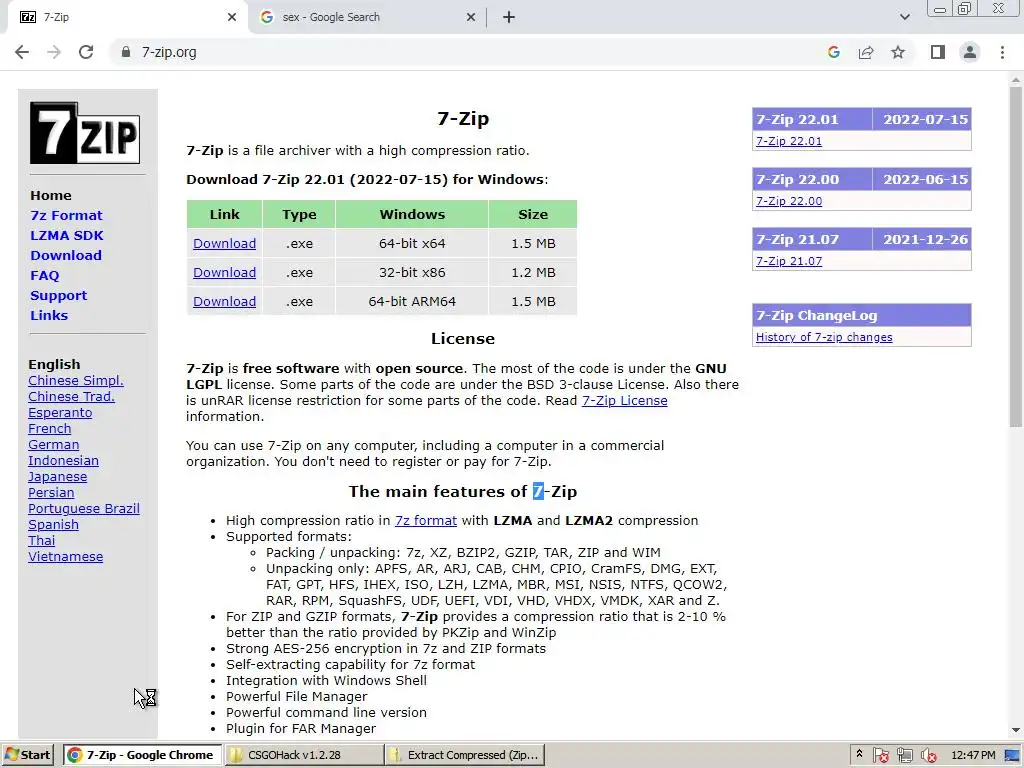The height and width of the screenshot is (768, 1024).
Task: Switch language to Persian
Action: (51, 492)
